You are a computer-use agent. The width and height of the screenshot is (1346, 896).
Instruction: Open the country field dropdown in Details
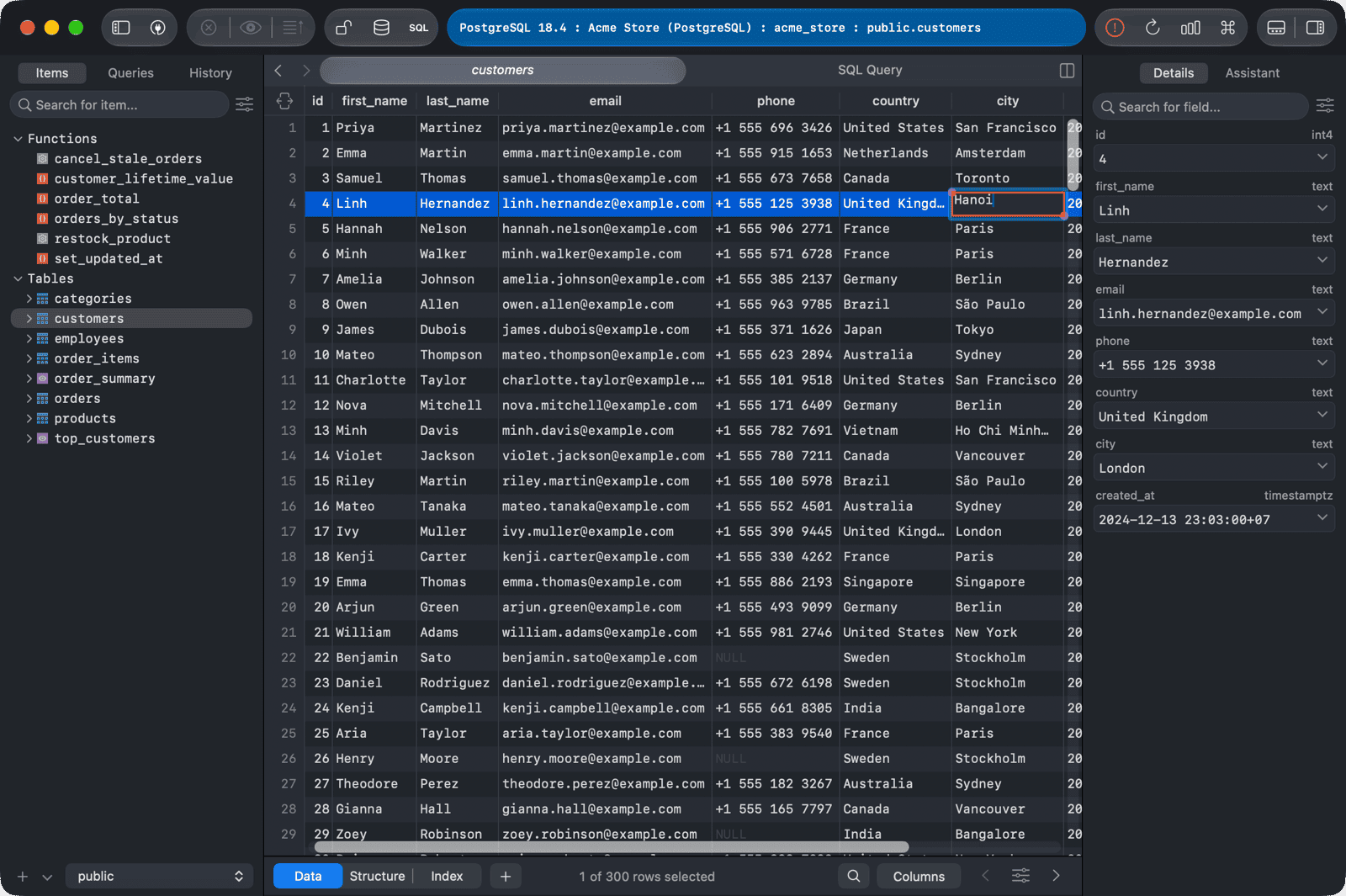coord(1322,416)
